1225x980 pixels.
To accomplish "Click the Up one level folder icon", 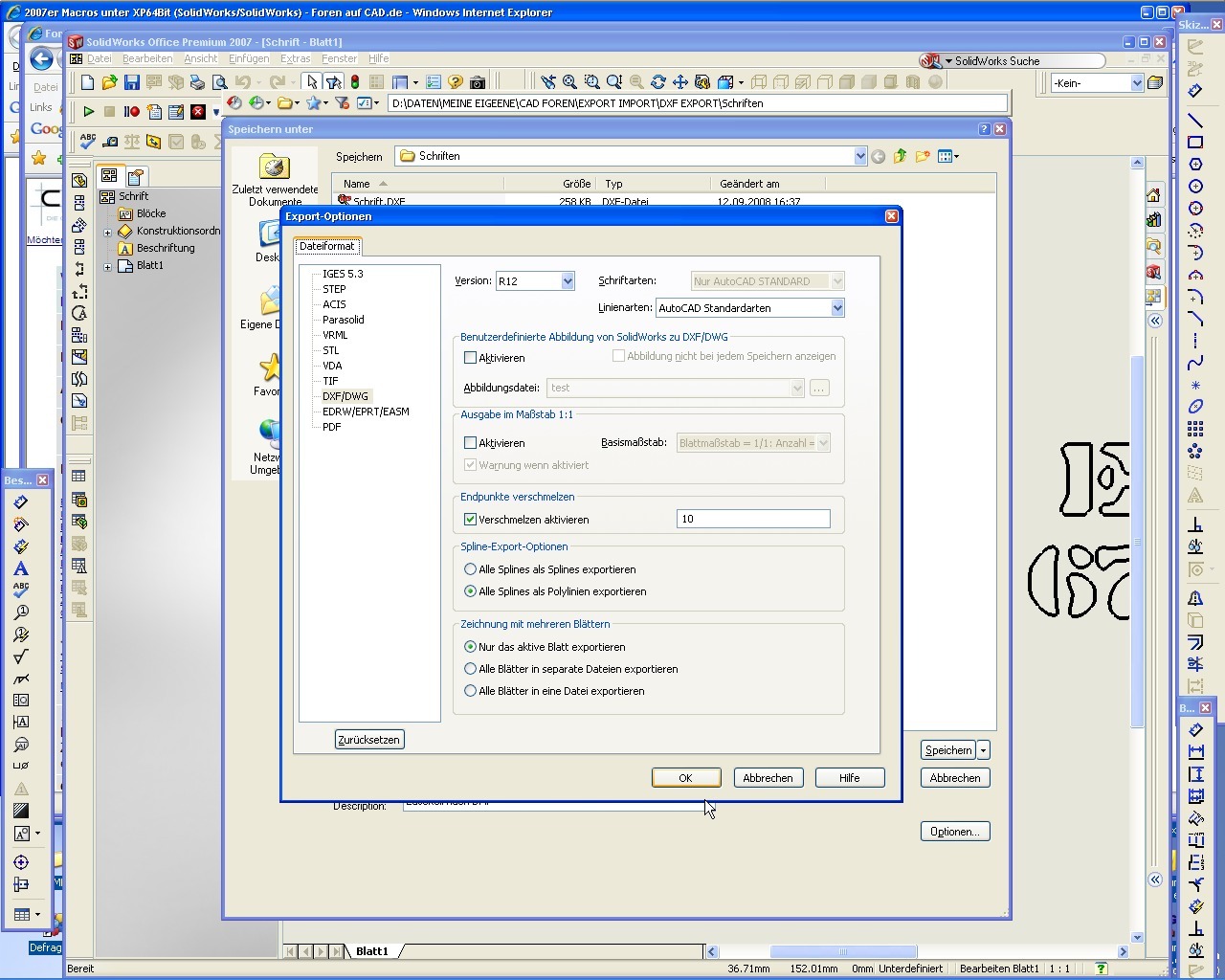I will [x=901, y=156].
